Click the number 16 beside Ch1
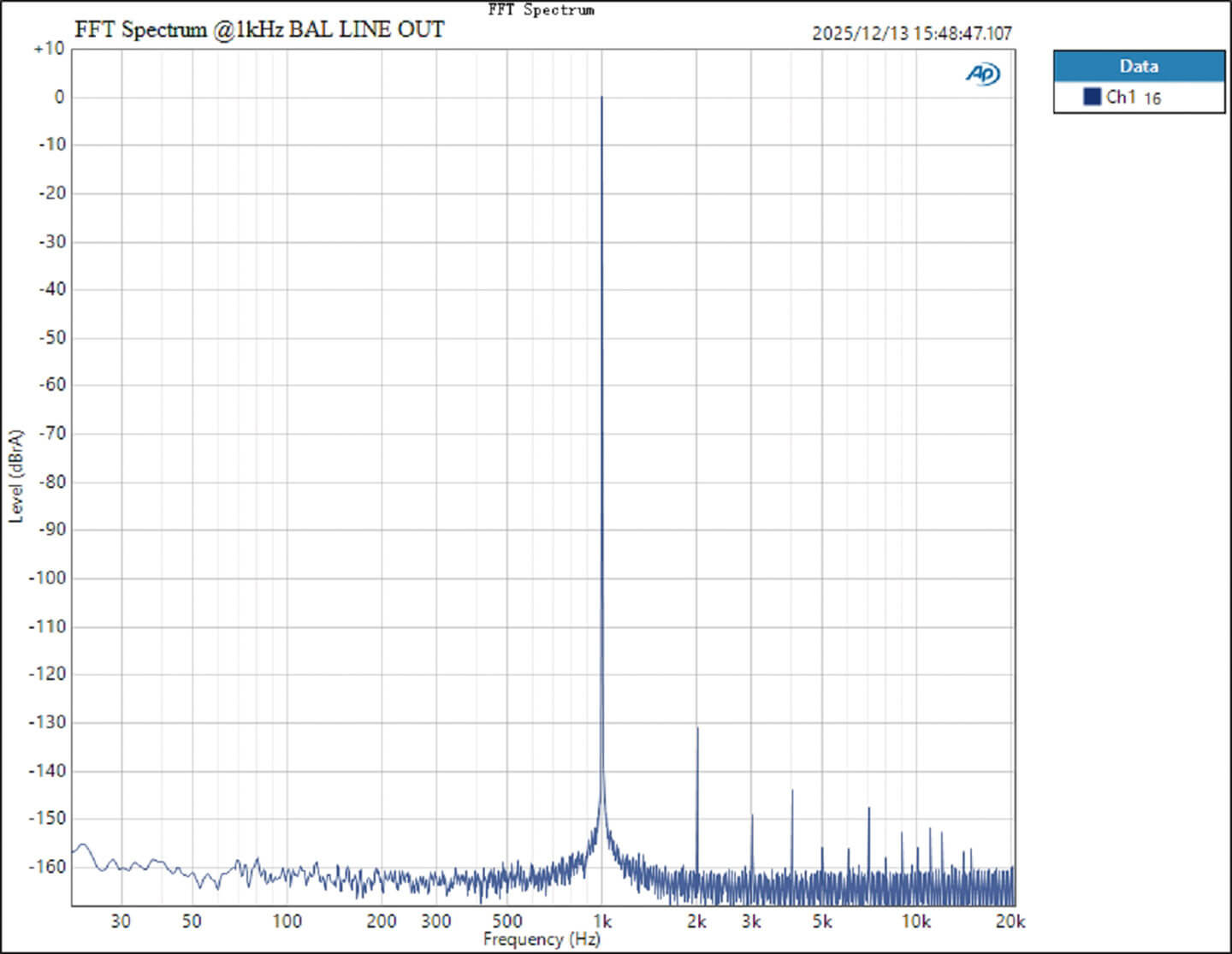Image resolution: width=1232 pixels, height=954 pixels. [x=1152, y=99]
